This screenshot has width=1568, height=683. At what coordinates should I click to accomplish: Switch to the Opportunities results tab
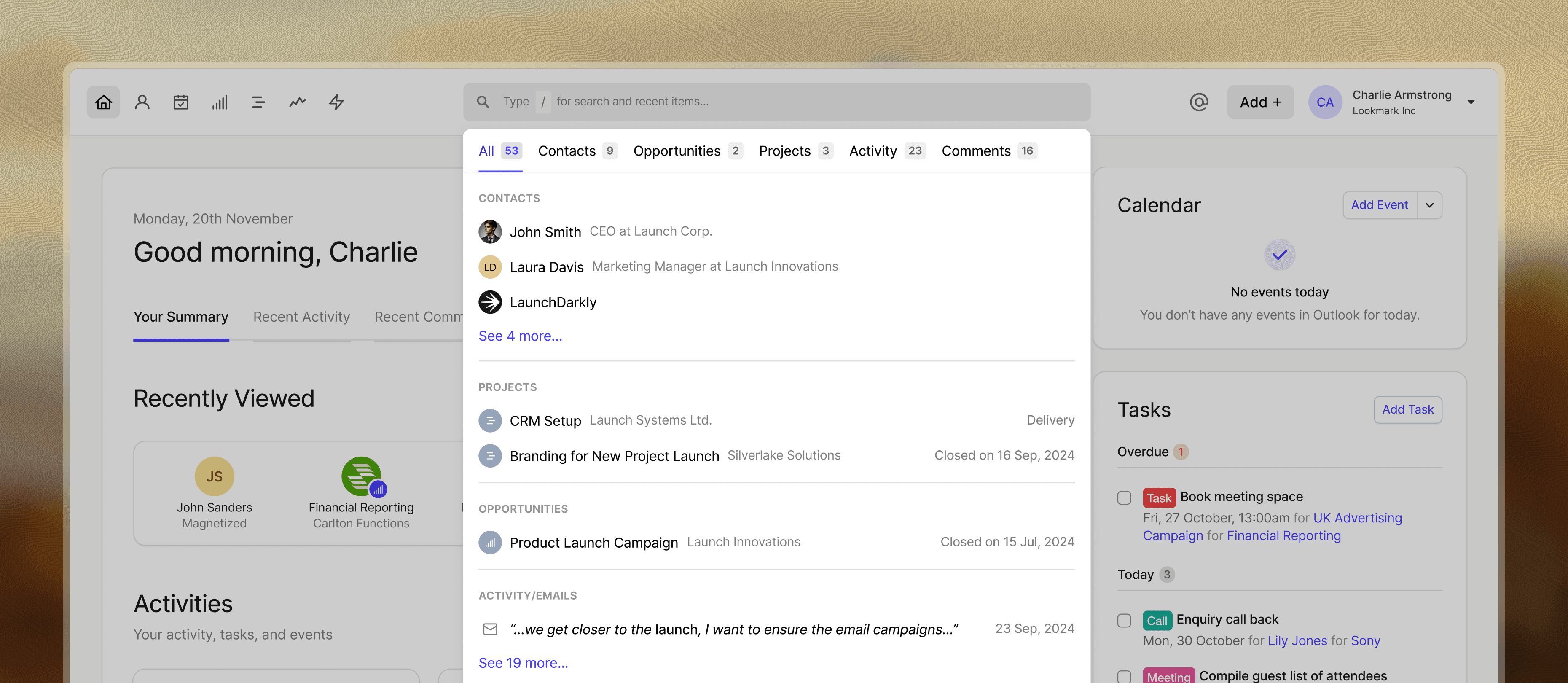(677, 151)
